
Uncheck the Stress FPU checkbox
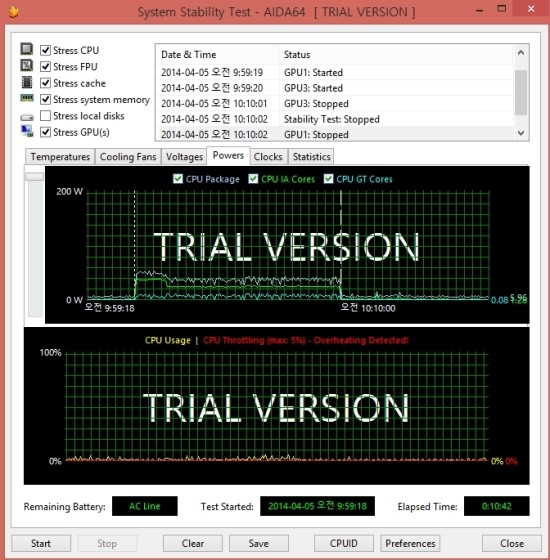click(45, 67)
